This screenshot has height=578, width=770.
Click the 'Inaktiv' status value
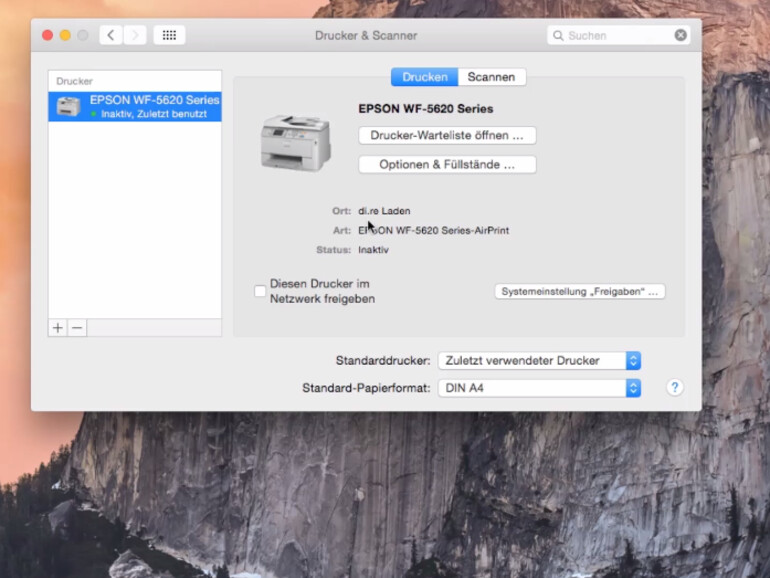click(x=373, y=250)
